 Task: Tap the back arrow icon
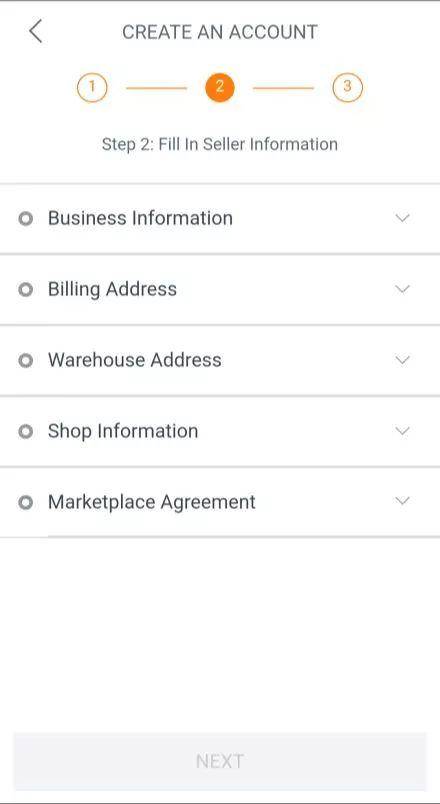(x=35, y=31)
